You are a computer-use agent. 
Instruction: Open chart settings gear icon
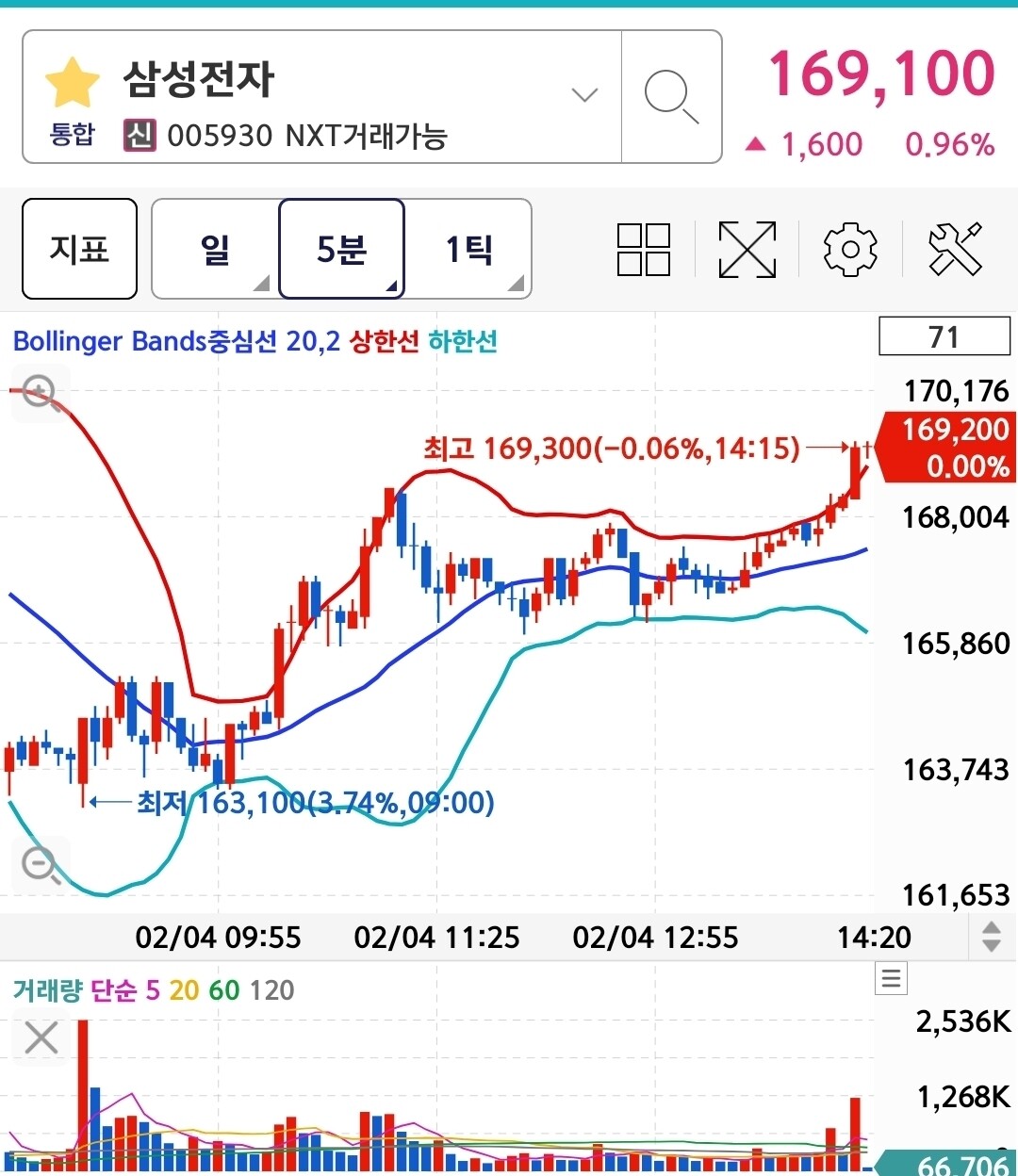[850, 250]
